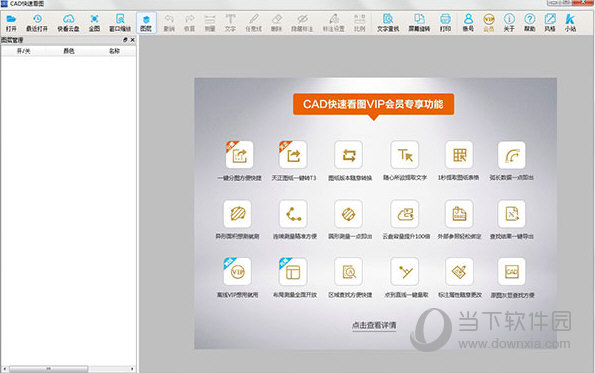The width and height of the screenshot is (595, 373).
Task: Click the external reference binding icon
Action: pyautogui.click(x=459, y=214)
